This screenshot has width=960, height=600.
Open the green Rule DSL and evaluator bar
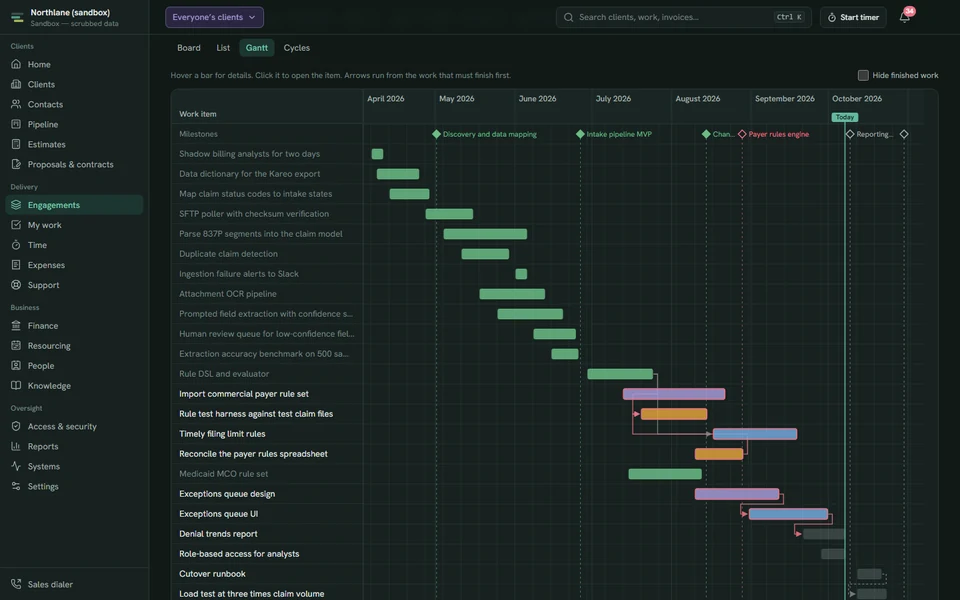click(x=620, y=374)
